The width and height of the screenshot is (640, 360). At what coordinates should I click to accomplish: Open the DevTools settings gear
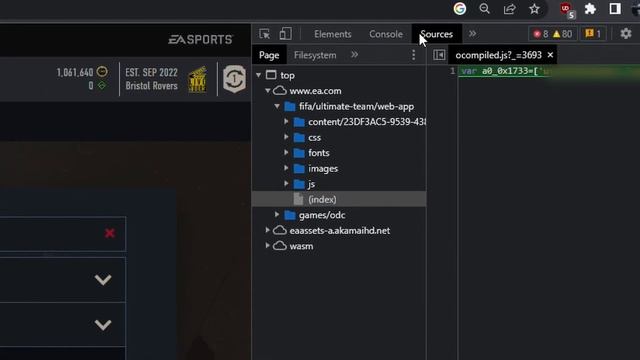pyautogui.click(x=626, y=34)
